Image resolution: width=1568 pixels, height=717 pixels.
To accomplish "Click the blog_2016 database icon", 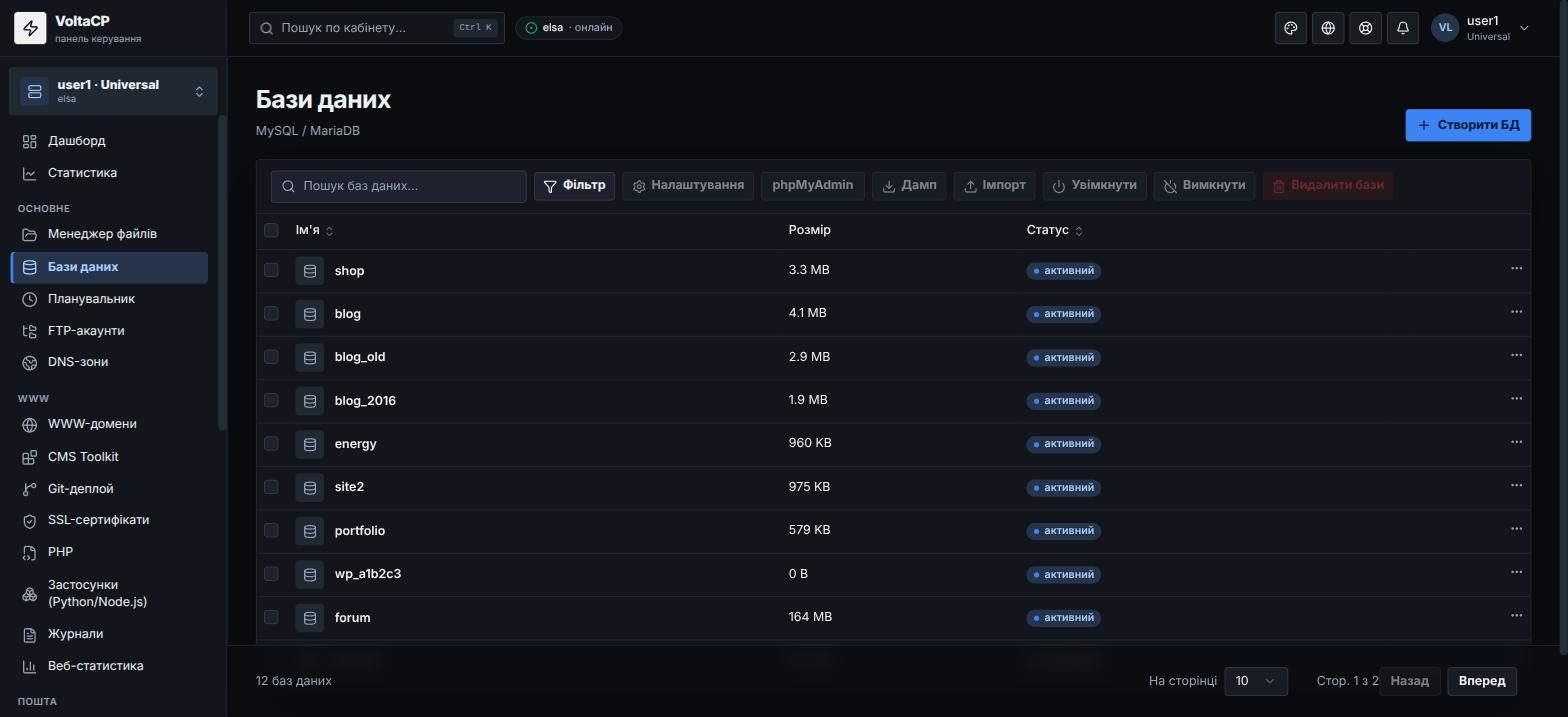I will point(310,401).
